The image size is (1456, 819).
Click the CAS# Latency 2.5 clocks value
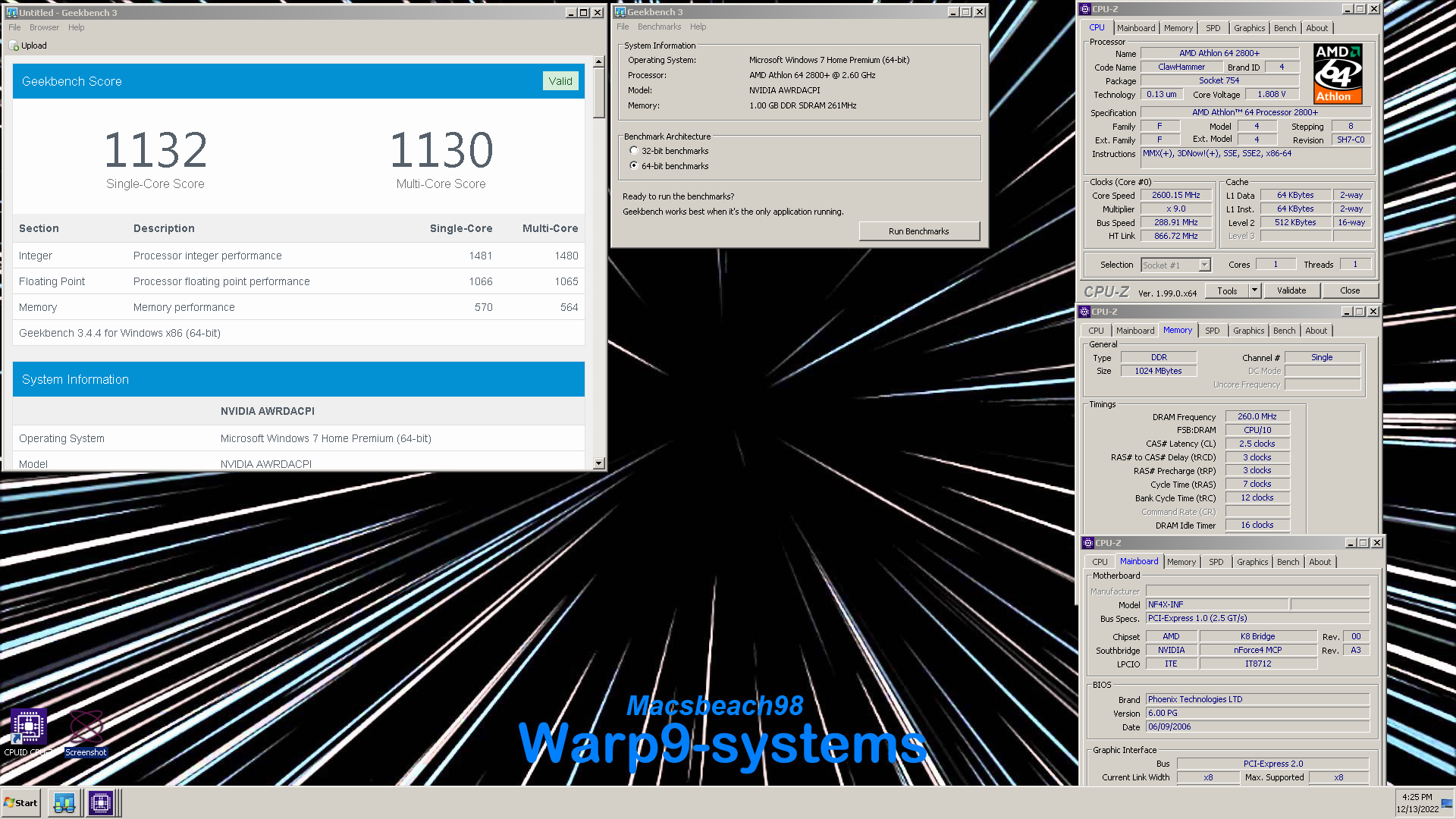tap(1257, 444)
